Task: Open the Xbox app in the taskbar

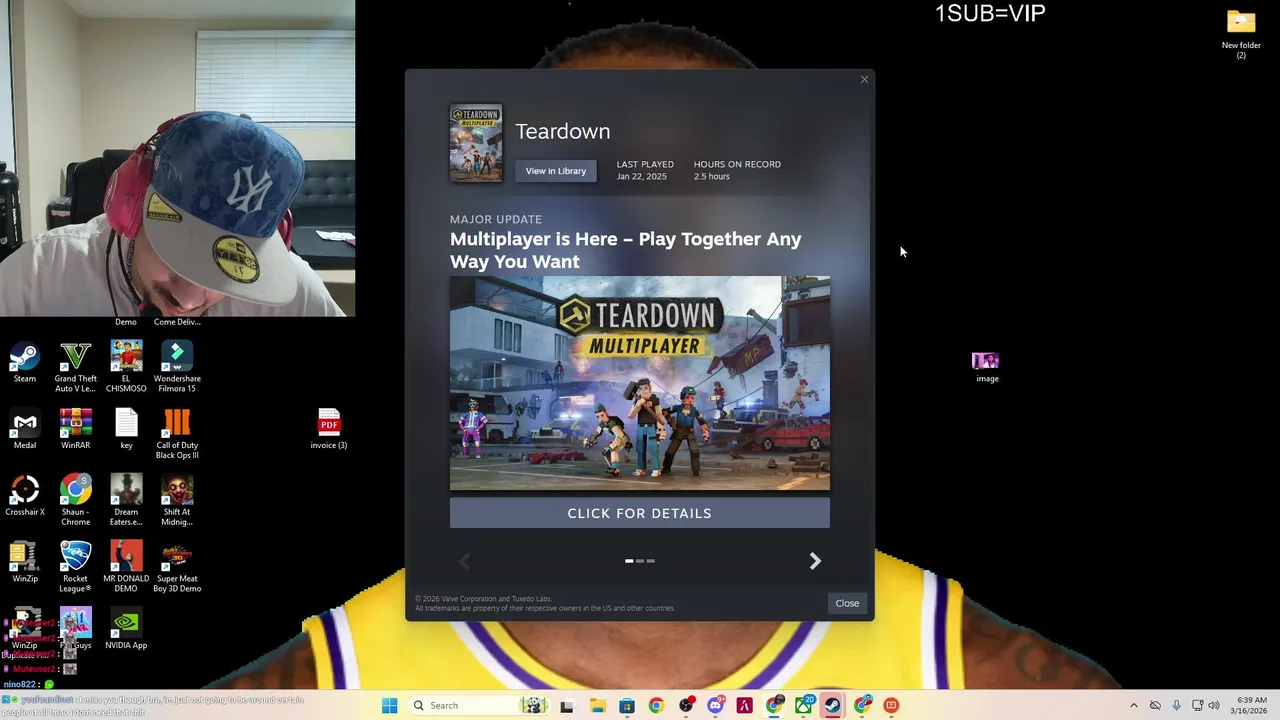Action: [803, 705]
